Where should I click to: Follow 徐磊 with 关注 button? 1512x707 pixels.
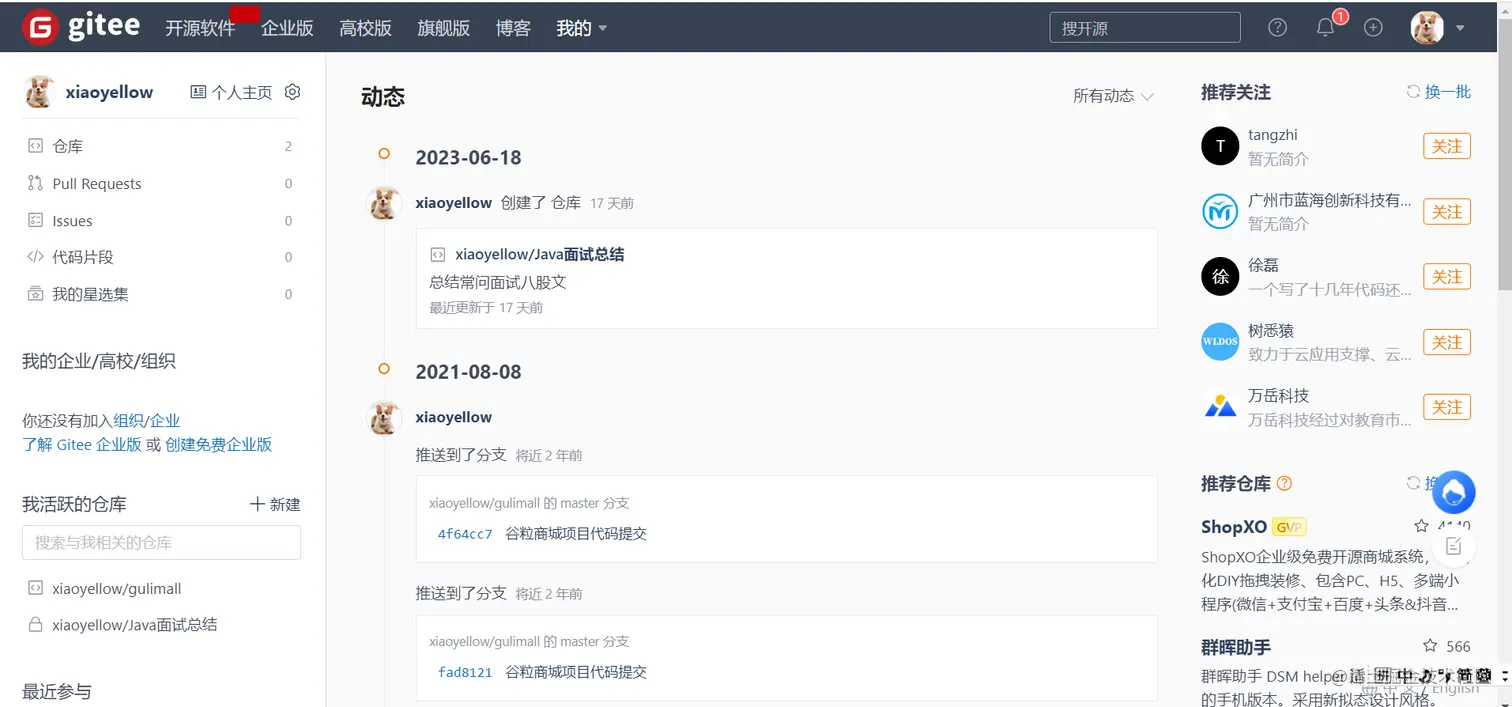1447,277
